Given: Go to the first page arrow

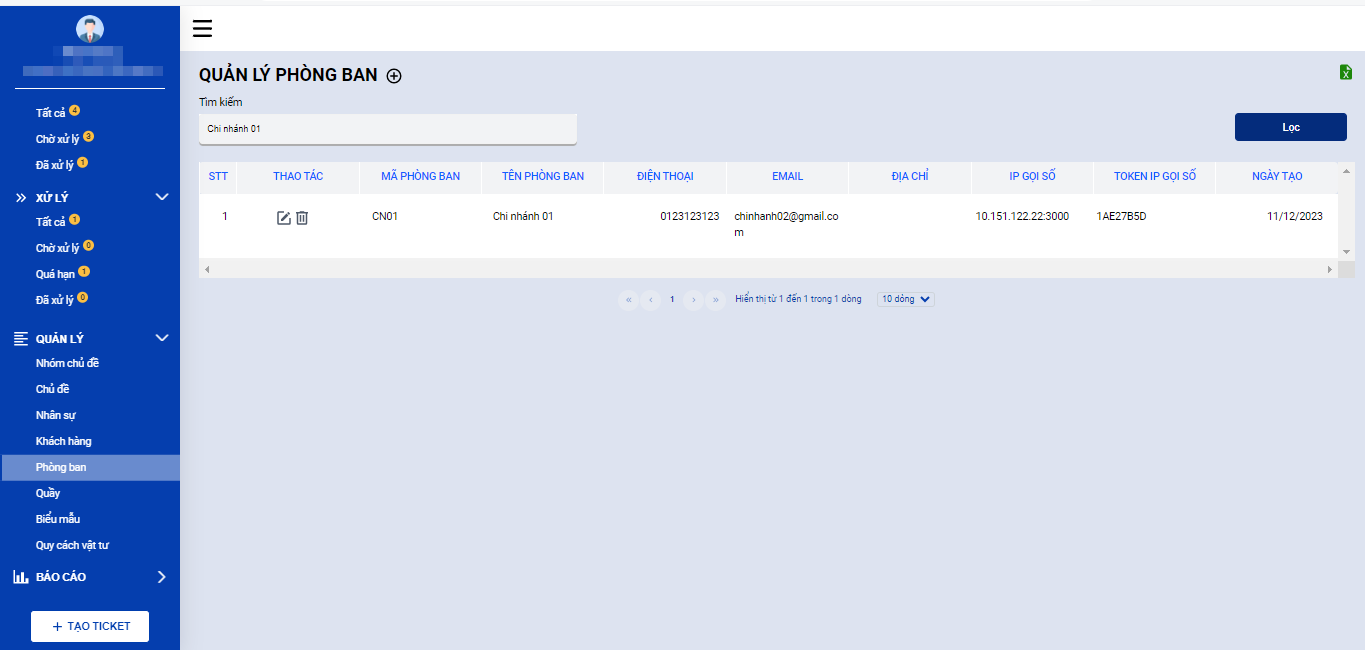Looking at the screenshot, I should [x=629, y=299].
